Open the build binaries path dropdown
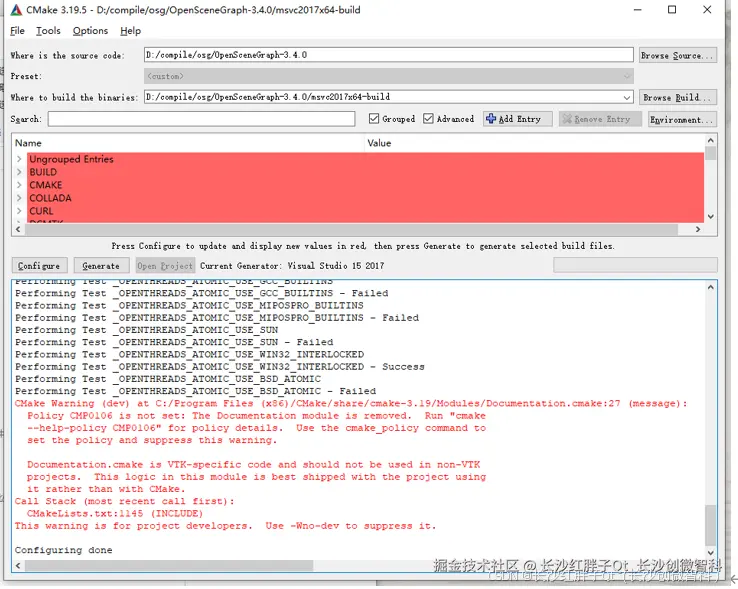Viewport: 738px width, 589px height. (626, 97)
